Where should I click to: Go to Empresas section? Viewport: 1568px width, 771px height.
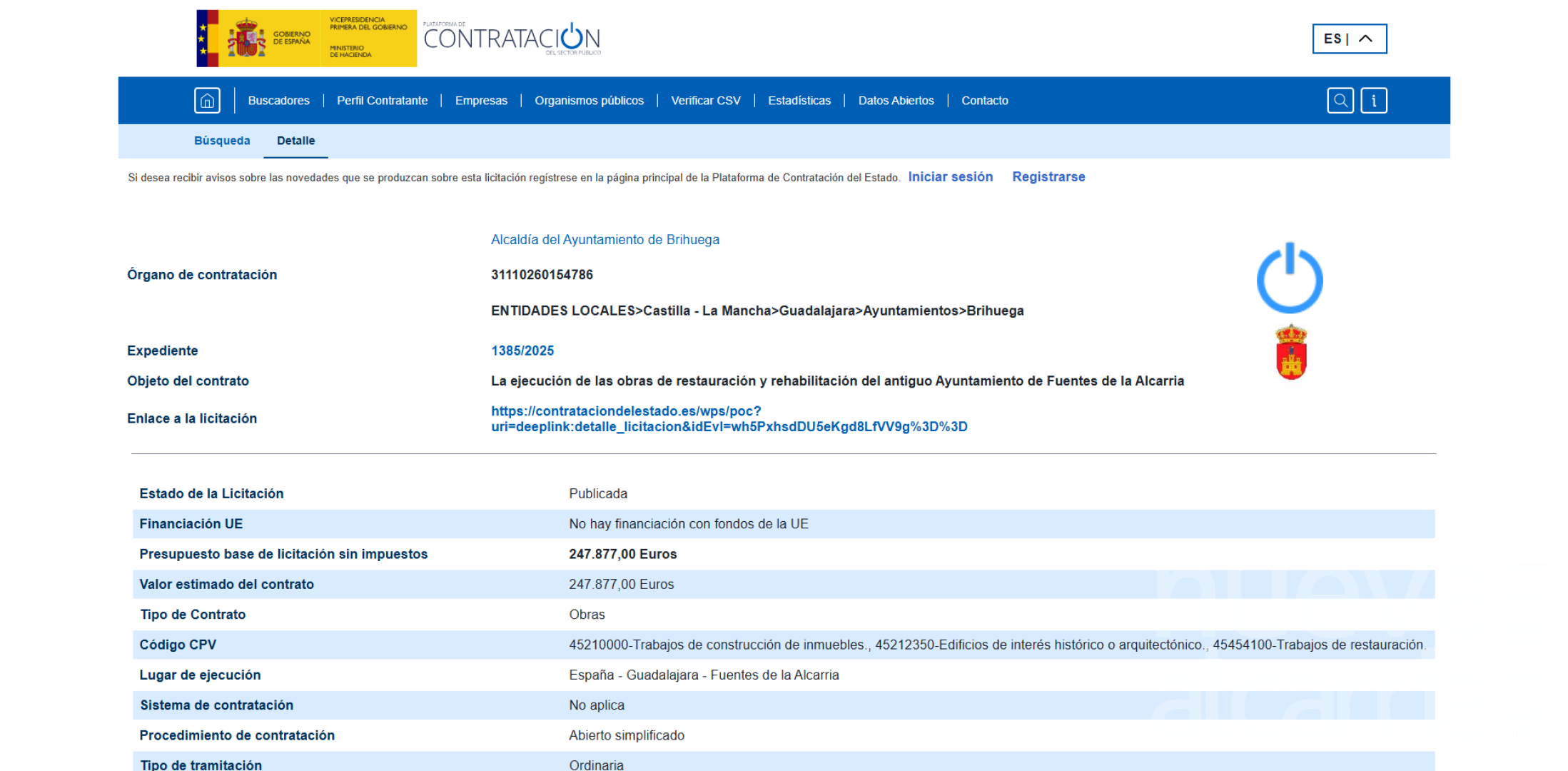[x=481, y=101]
